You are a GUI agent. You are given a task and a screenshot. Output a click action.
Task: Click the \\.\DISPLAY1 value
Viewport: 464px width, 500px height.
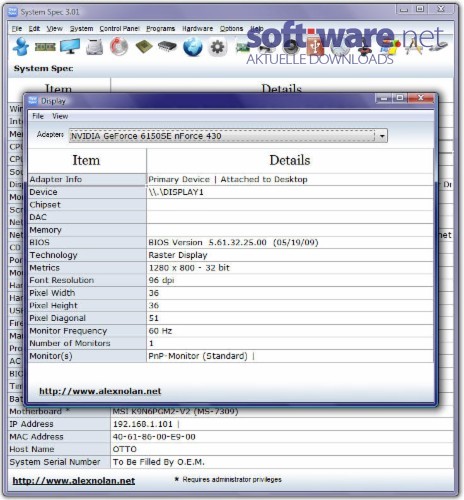[176, 192]
